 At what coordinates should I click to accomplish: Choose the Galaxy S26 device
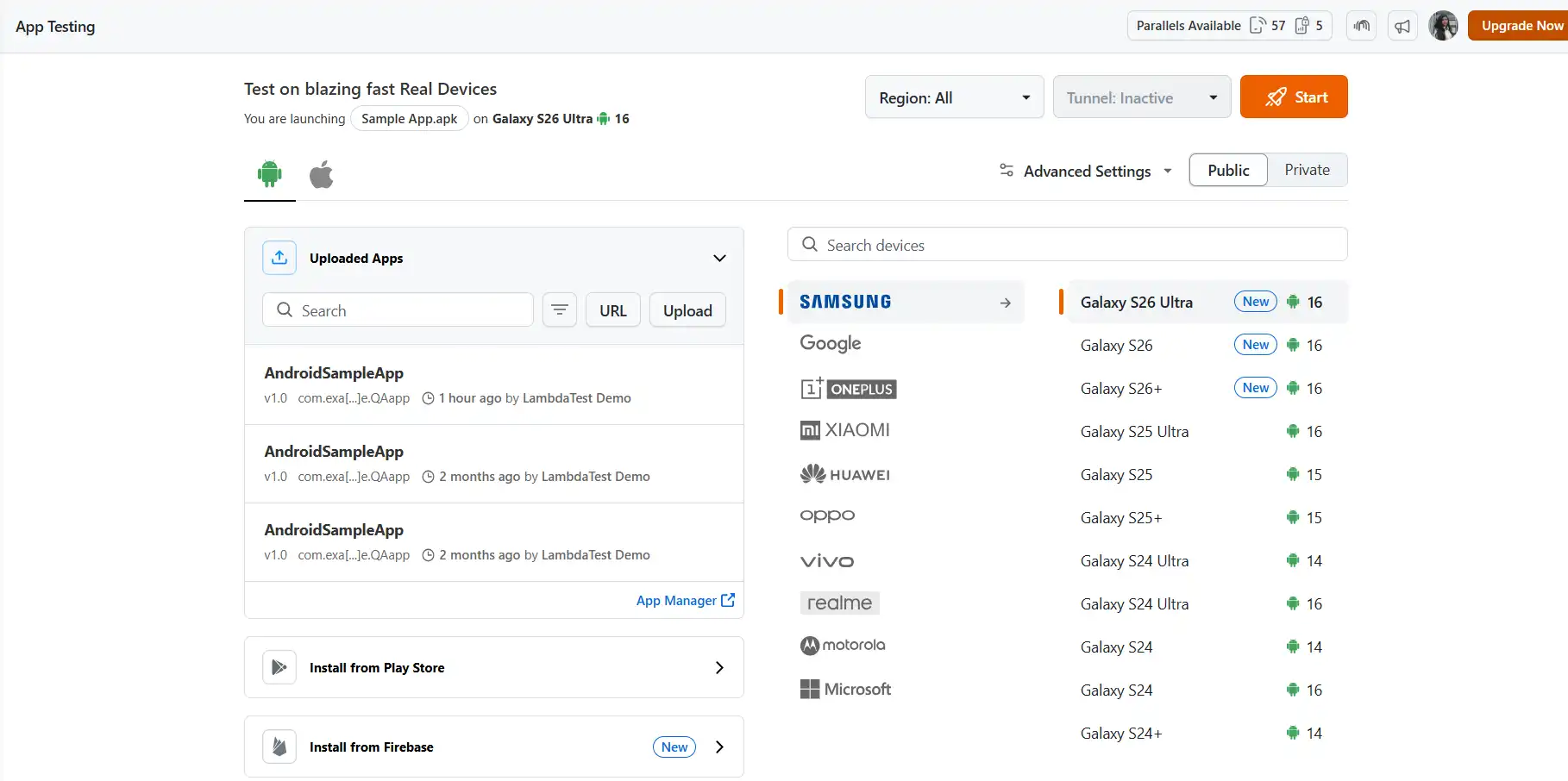(1207, 345)
